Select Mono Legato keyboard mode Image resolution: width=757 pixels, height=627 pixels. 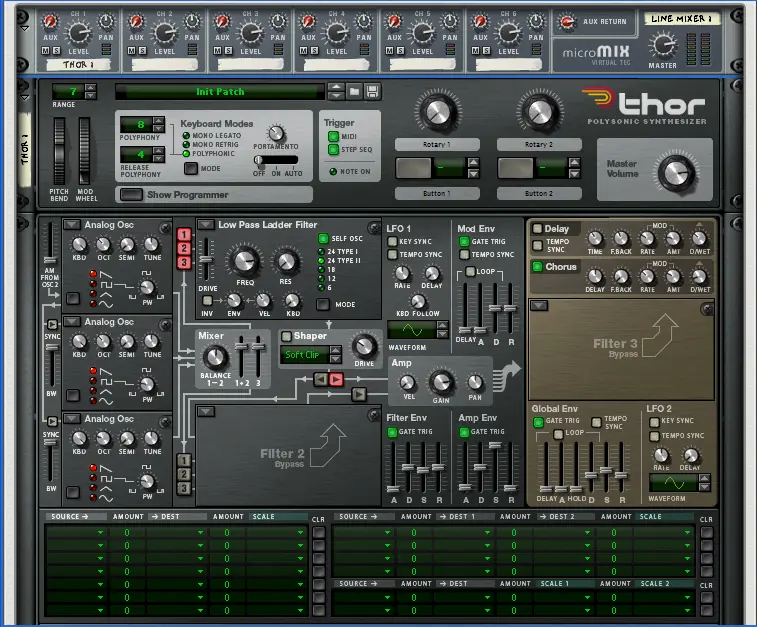point(186,136)
